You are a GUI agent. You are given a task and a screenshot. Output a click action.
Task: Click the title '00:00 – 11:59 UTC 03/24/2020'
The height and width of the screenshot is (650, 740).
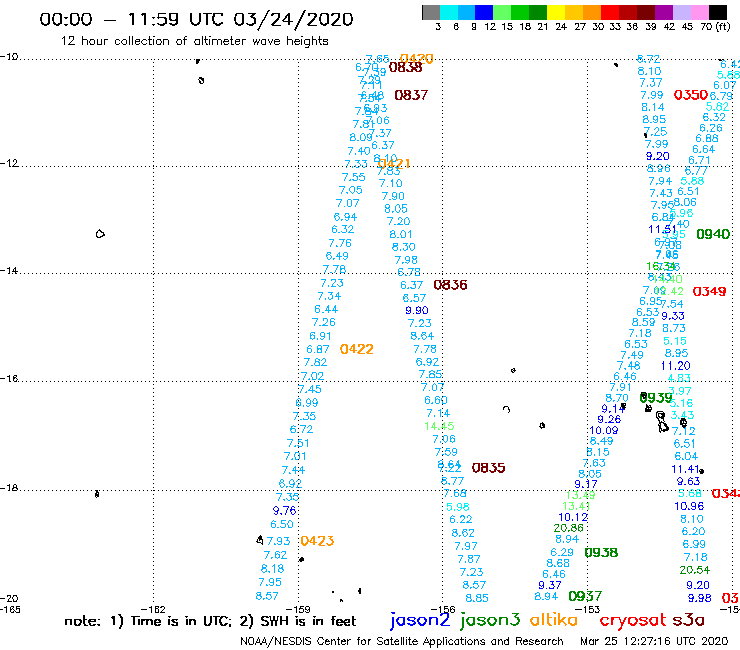click(x=196, y=19)
